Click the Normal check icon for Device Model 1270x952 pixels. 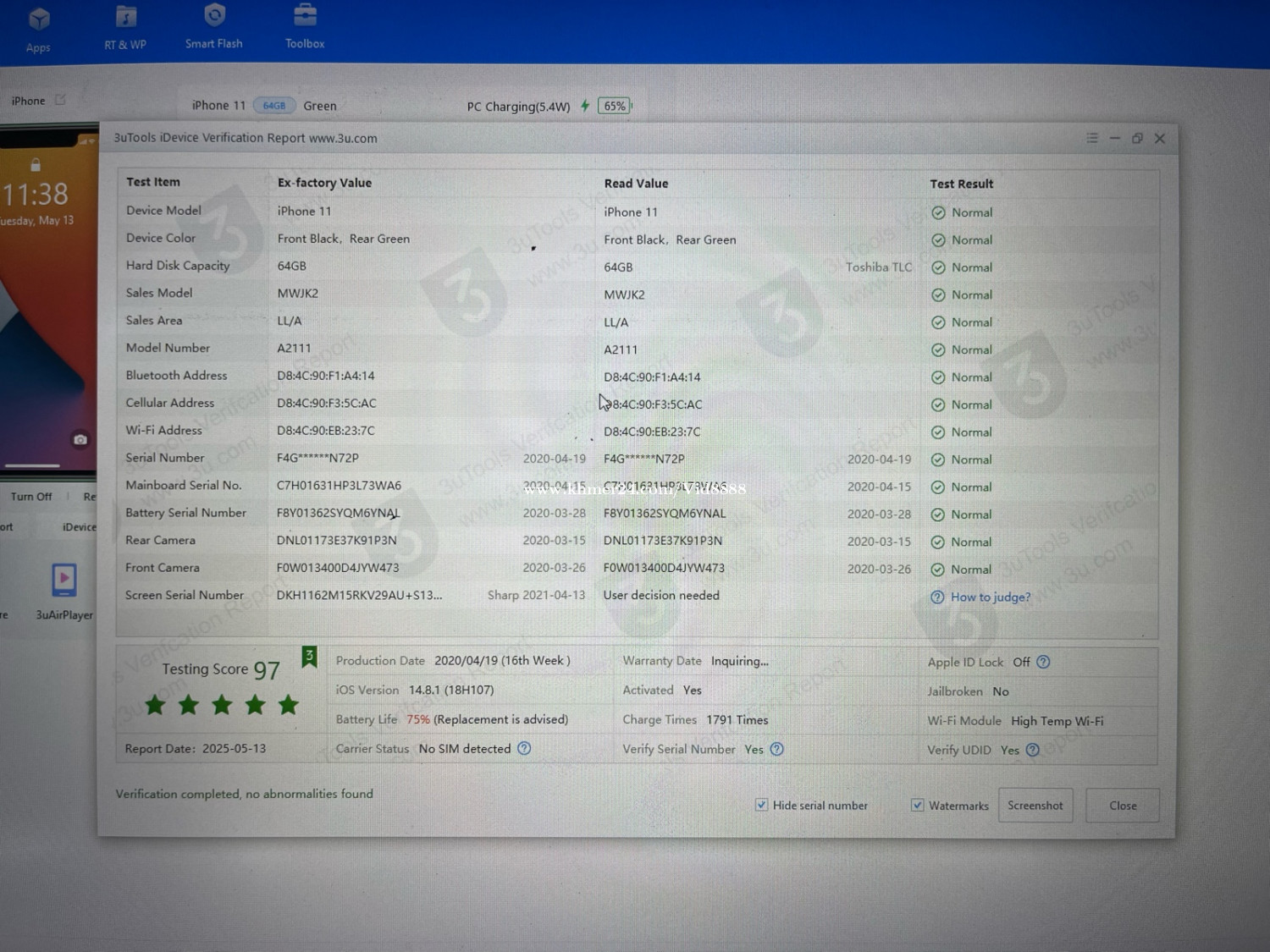point(938,212)
